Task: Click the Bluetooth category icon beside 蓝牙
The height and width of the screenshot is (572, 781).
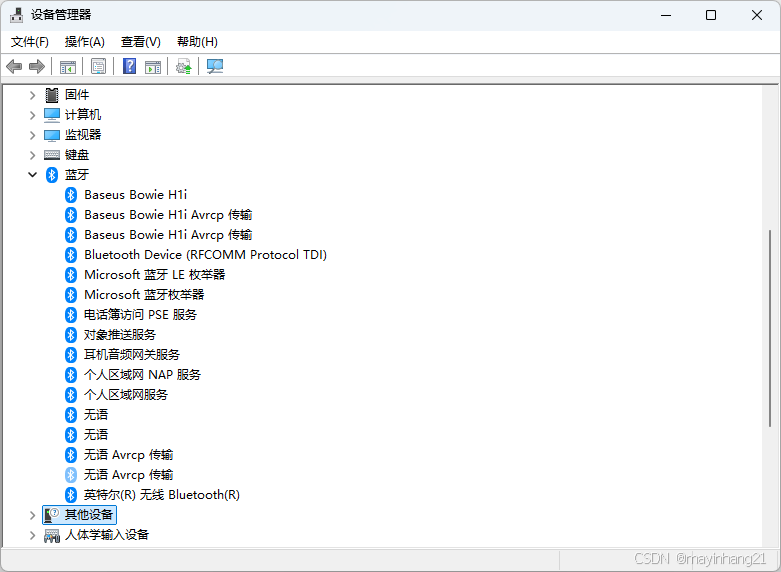Action: pyautogui.click(x=52, y=175)
